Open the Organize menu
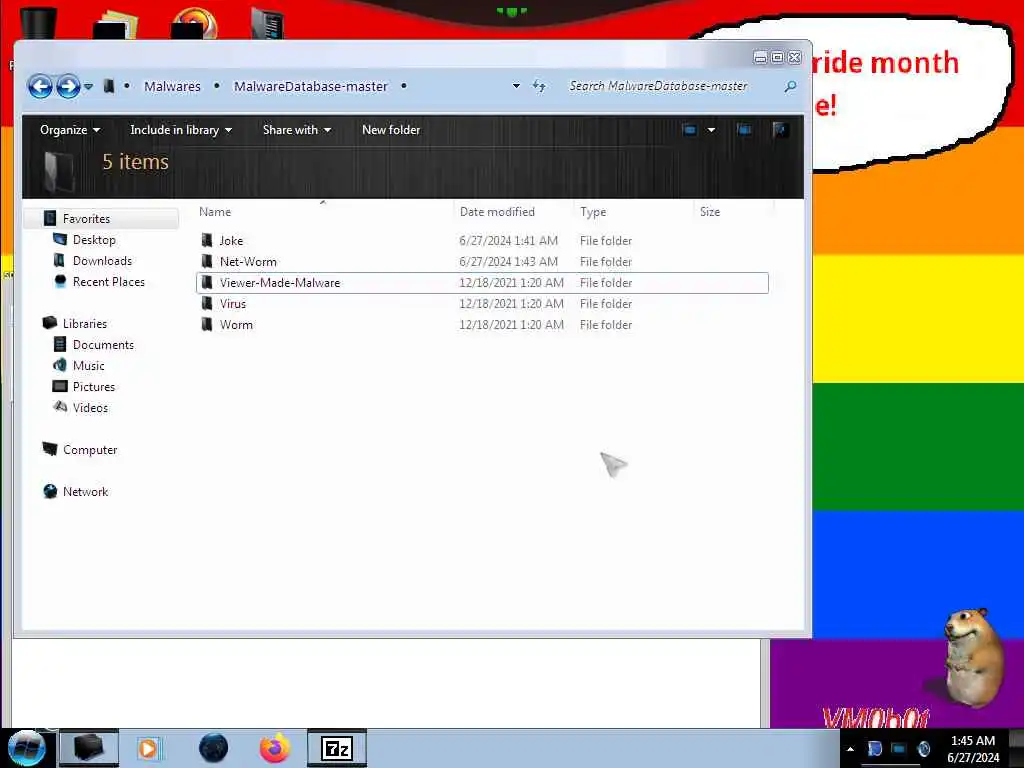This screenshot has width=1024, height=768. click(70, 130)
